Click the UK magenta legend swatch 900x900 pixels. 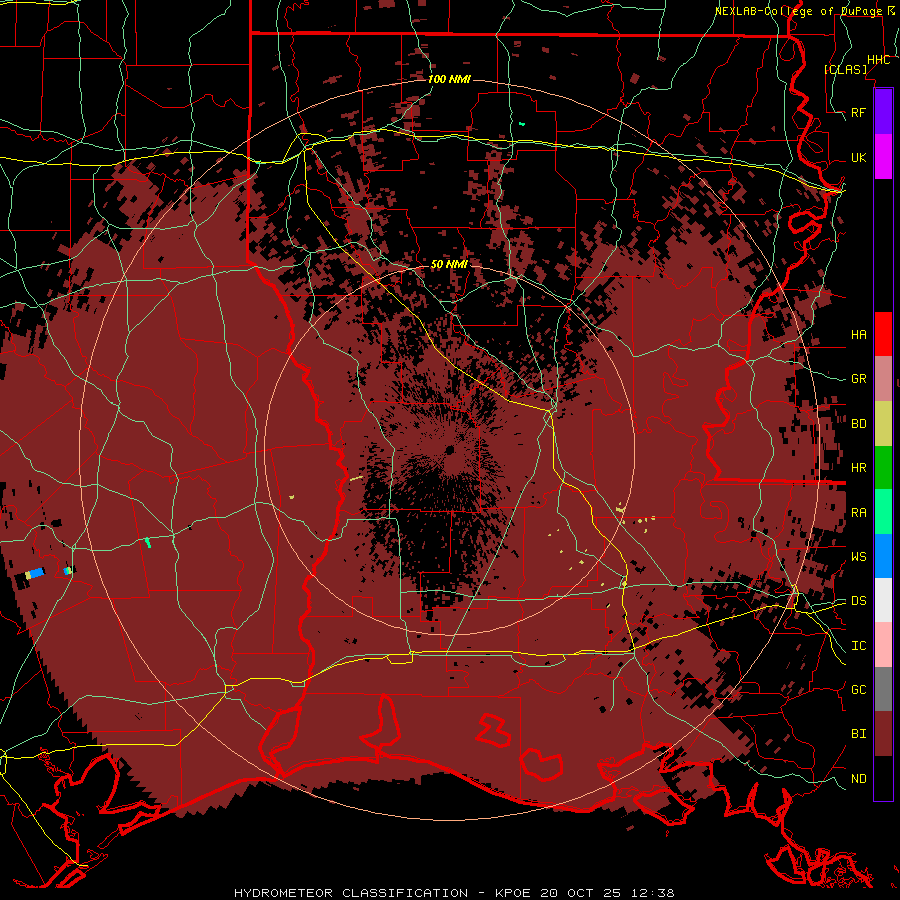[883, 157]
